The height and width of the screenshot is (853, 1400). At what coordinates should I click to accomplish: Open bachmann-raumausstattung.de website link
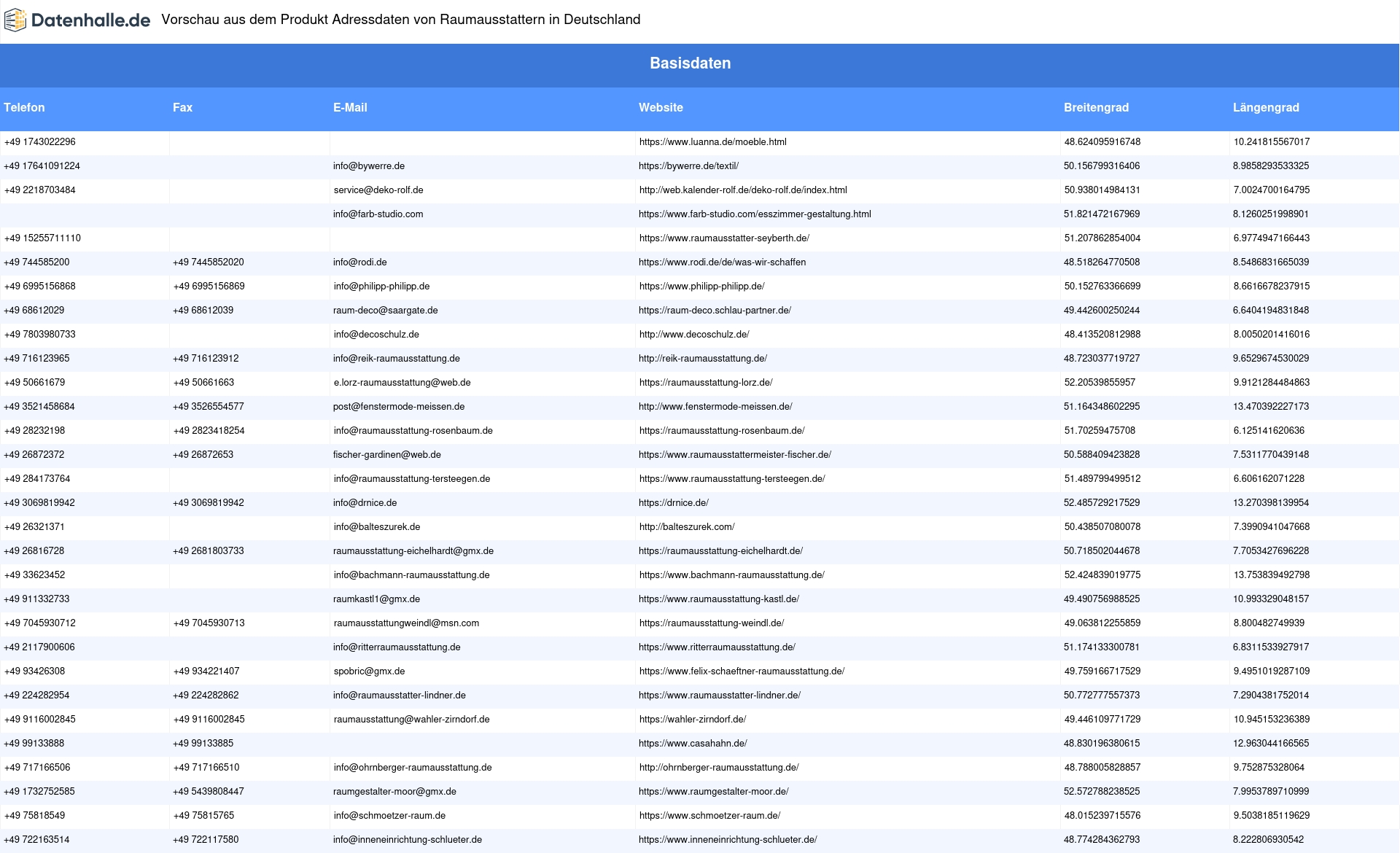tap(731, 575)
